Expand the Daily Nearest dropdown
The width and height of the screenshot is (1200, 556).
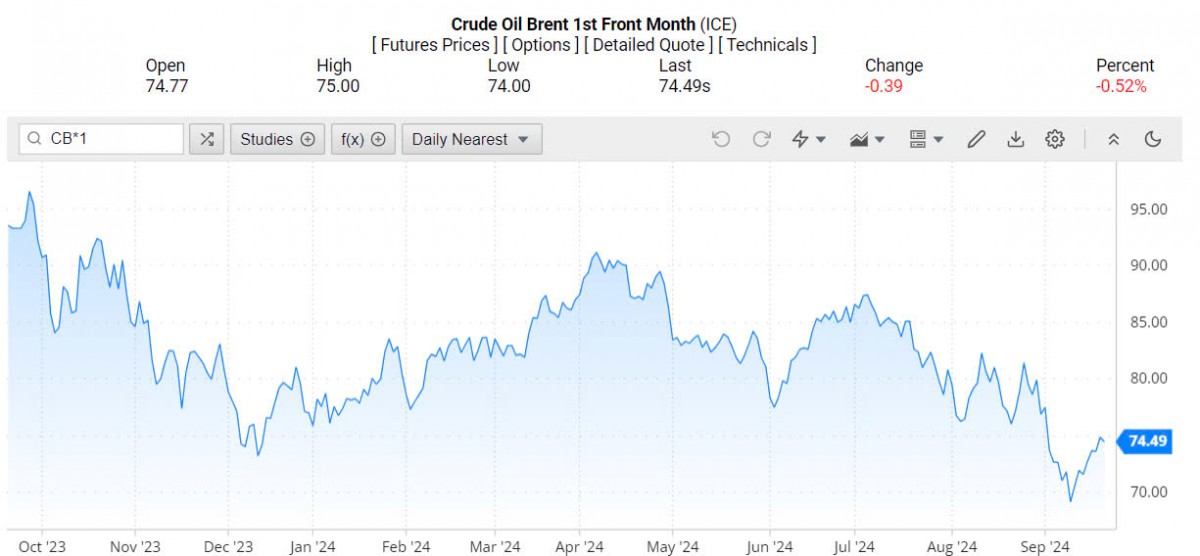[471, 139]
